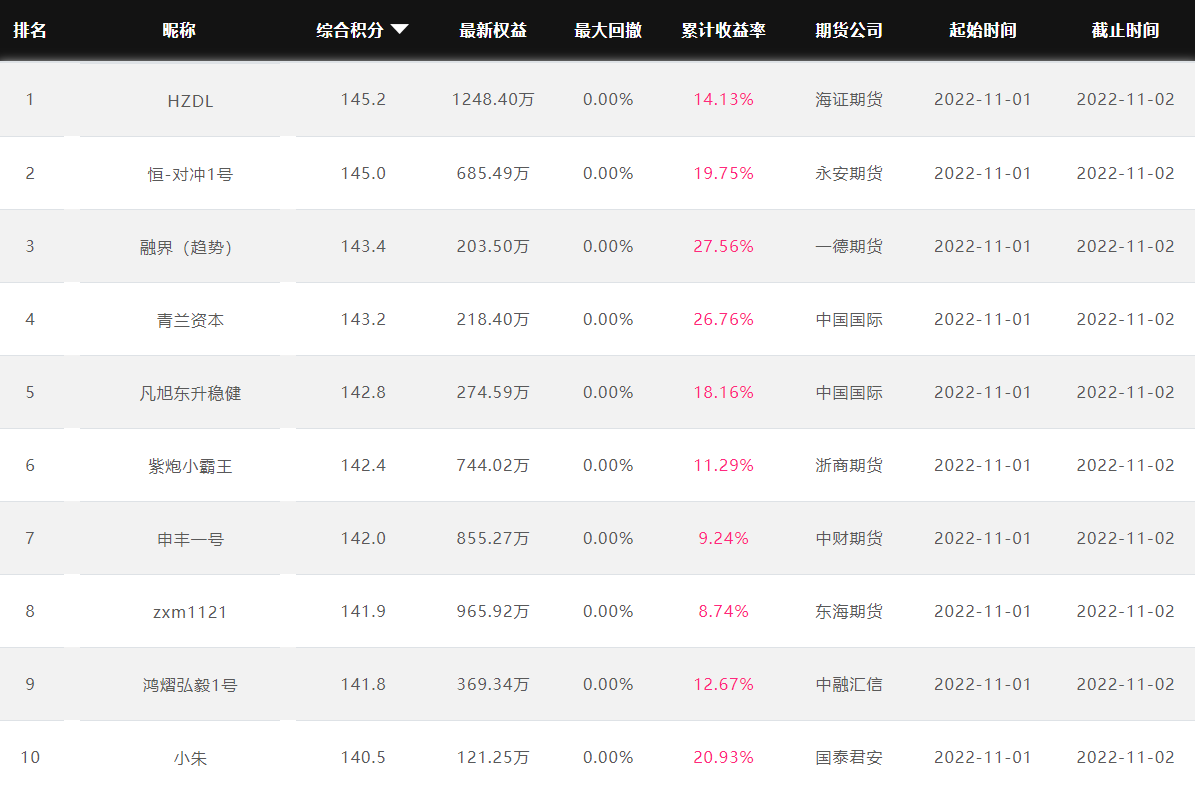Select the 综合积分 column header

pyautogui.click(x=350, y=30)
